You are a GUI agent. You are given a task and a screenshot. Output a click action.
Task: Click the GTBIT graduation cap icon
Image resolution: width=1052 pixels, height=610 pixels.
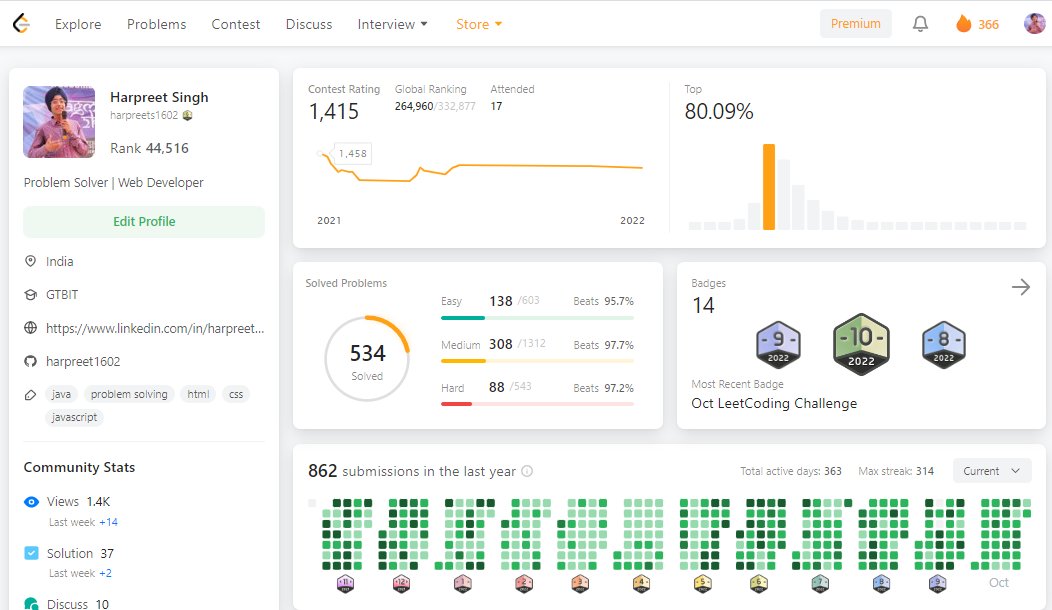(x=30, y=295)
